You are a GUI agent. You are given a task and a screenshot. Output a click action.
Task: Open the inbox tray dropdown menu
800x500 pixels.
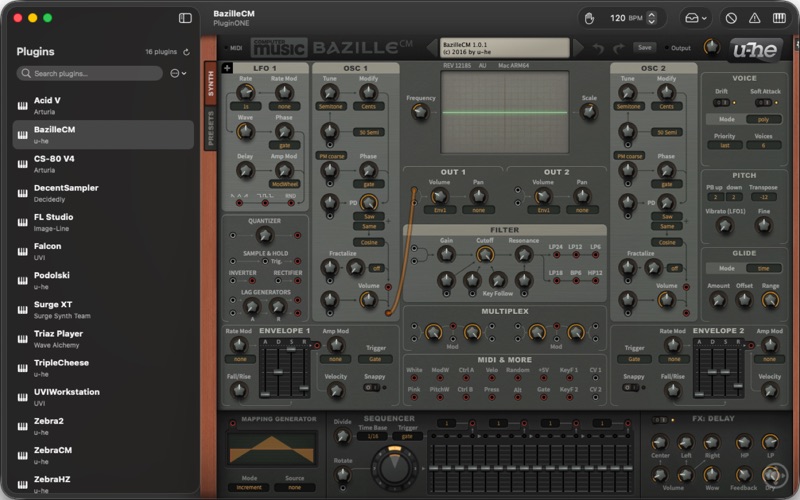click(695, 18)
